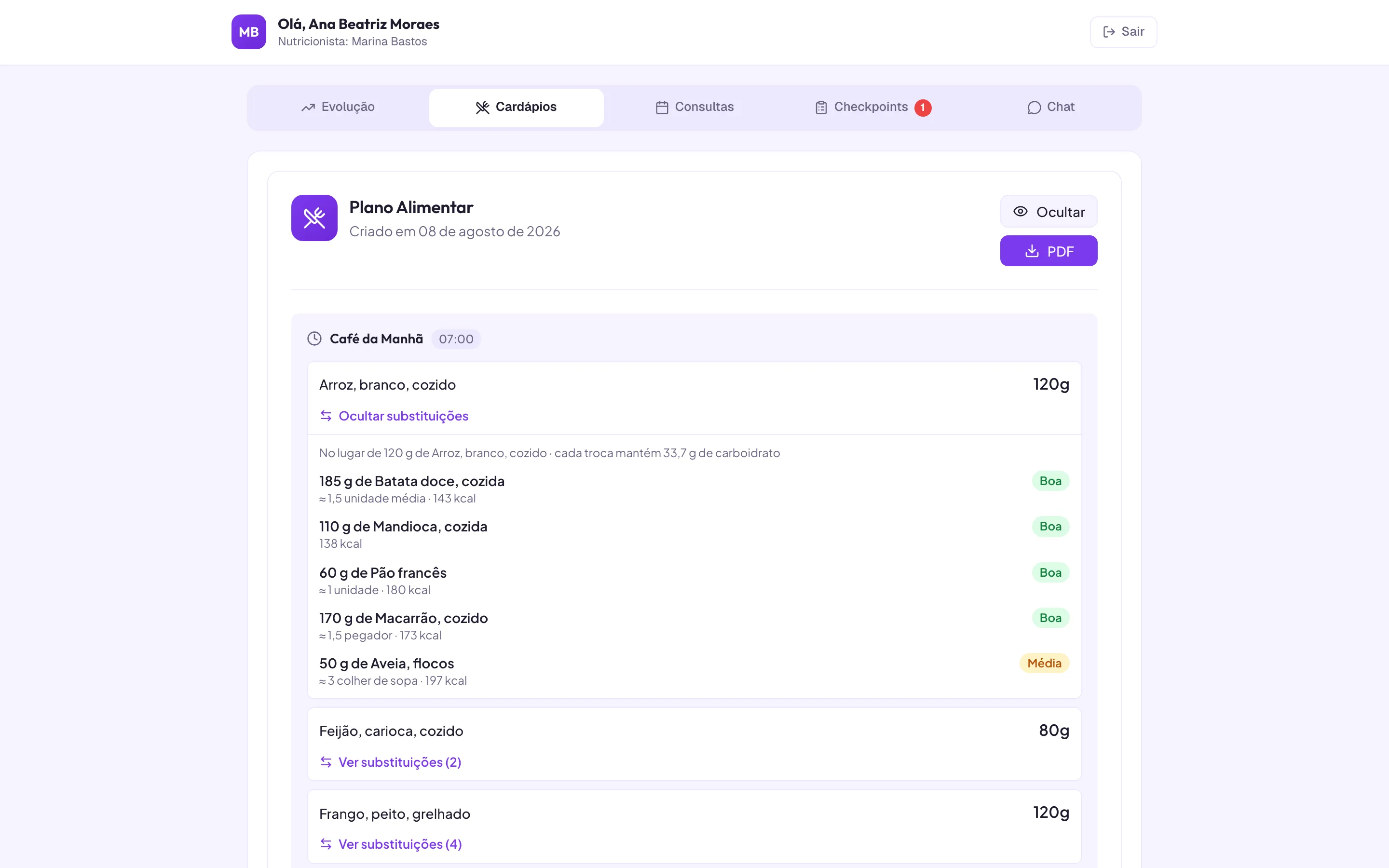Click the clock icon beside Café da Manhã
Viewport: 1389px width, 868px height.
click(x=314, y=339)
